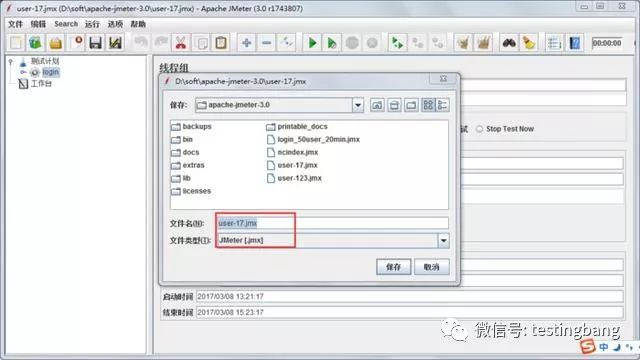This screenshot has width=640, height=360.
Task: Click the Home folder dialog icon
Action: pos(394,105)
